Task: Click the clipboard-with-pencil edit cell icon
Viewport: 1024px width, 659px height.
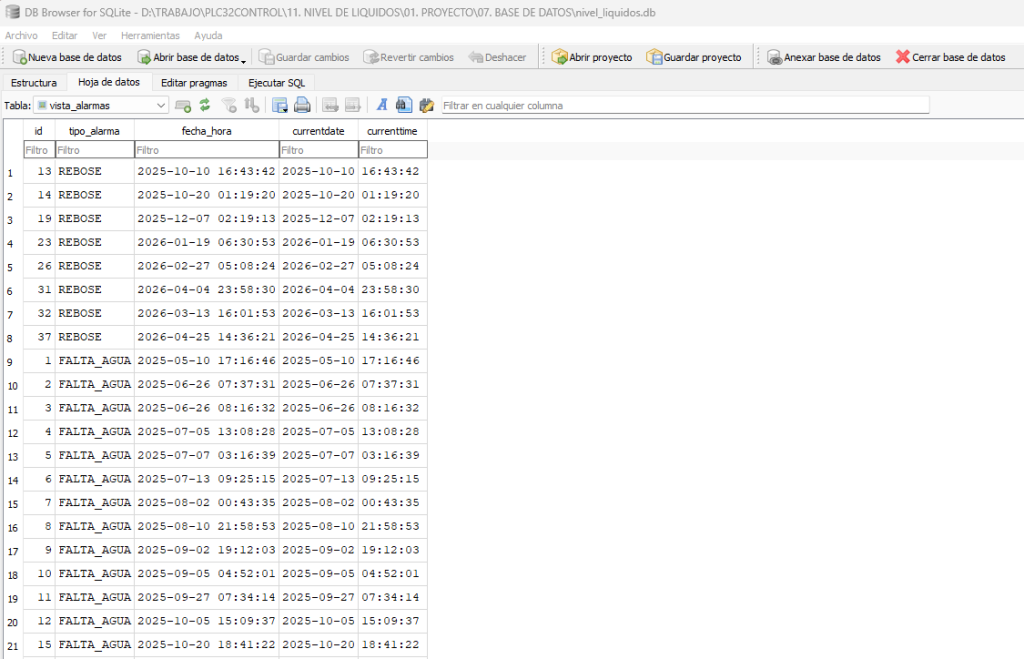Action: coord(426,105)
